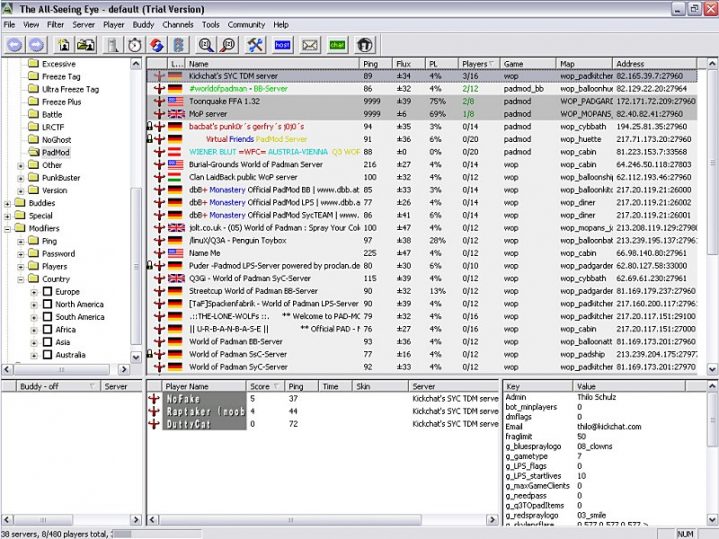The width and height of the screenshot is (719, 539).
Task: Click the red-blue refresh servers icon
Action: tap(156, 45)
